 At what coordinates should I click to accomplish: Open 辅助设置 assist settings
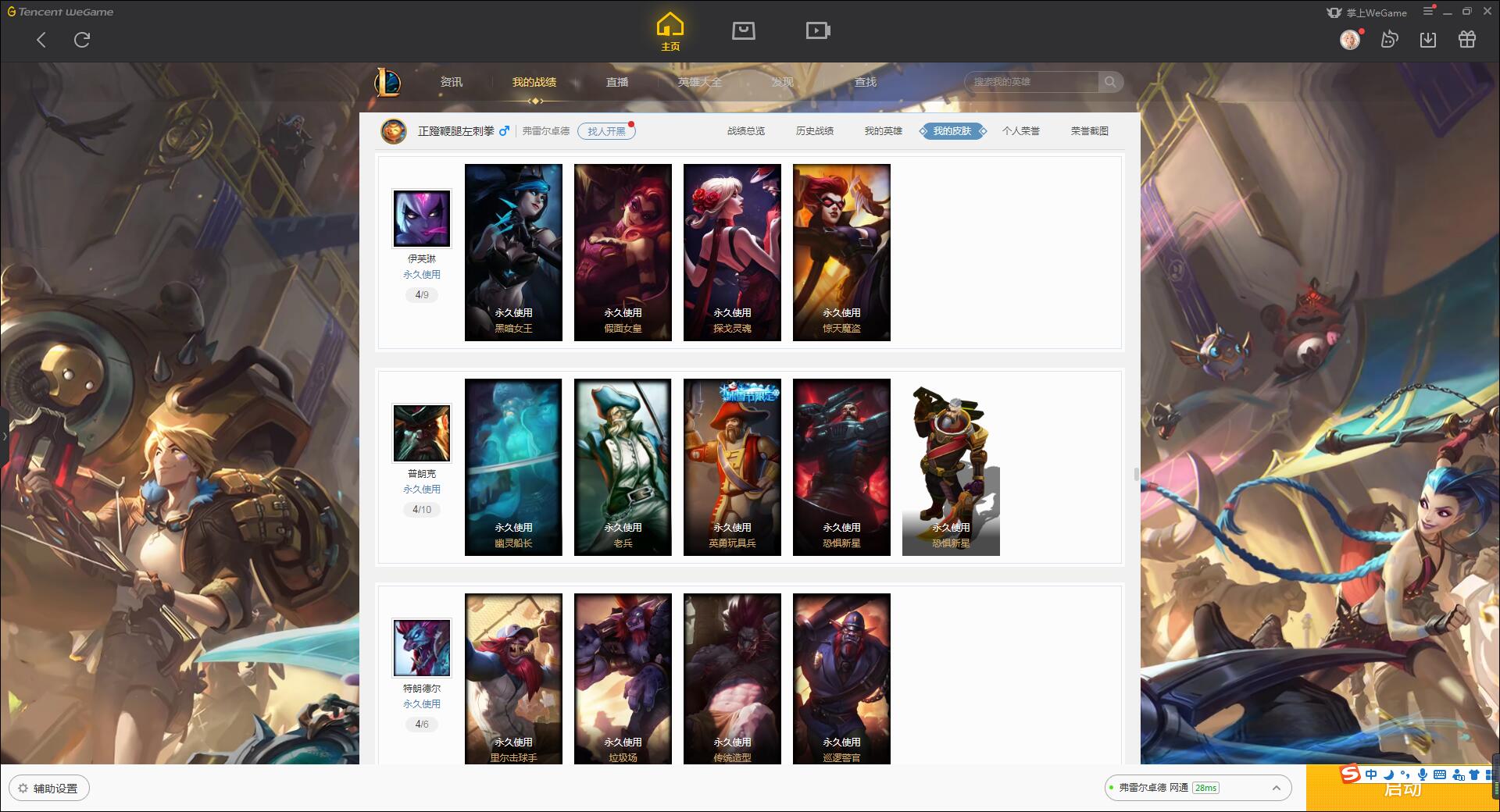coord(49,788)
